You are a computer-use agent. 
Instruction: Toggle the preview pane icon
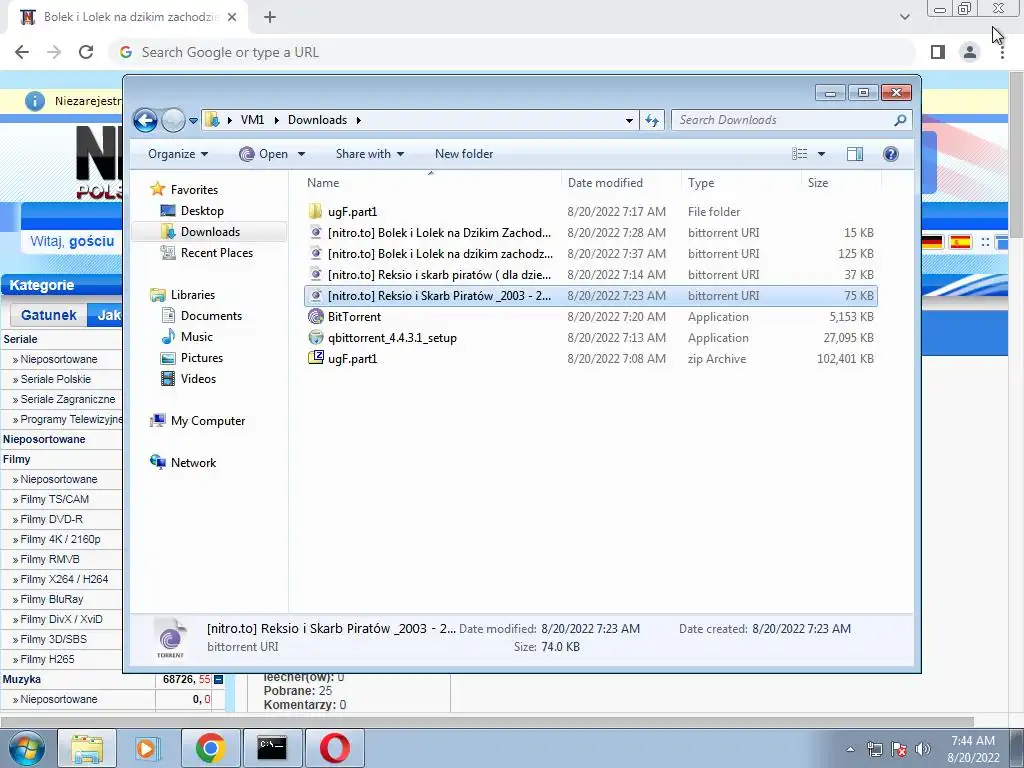(x=855, y=154)
